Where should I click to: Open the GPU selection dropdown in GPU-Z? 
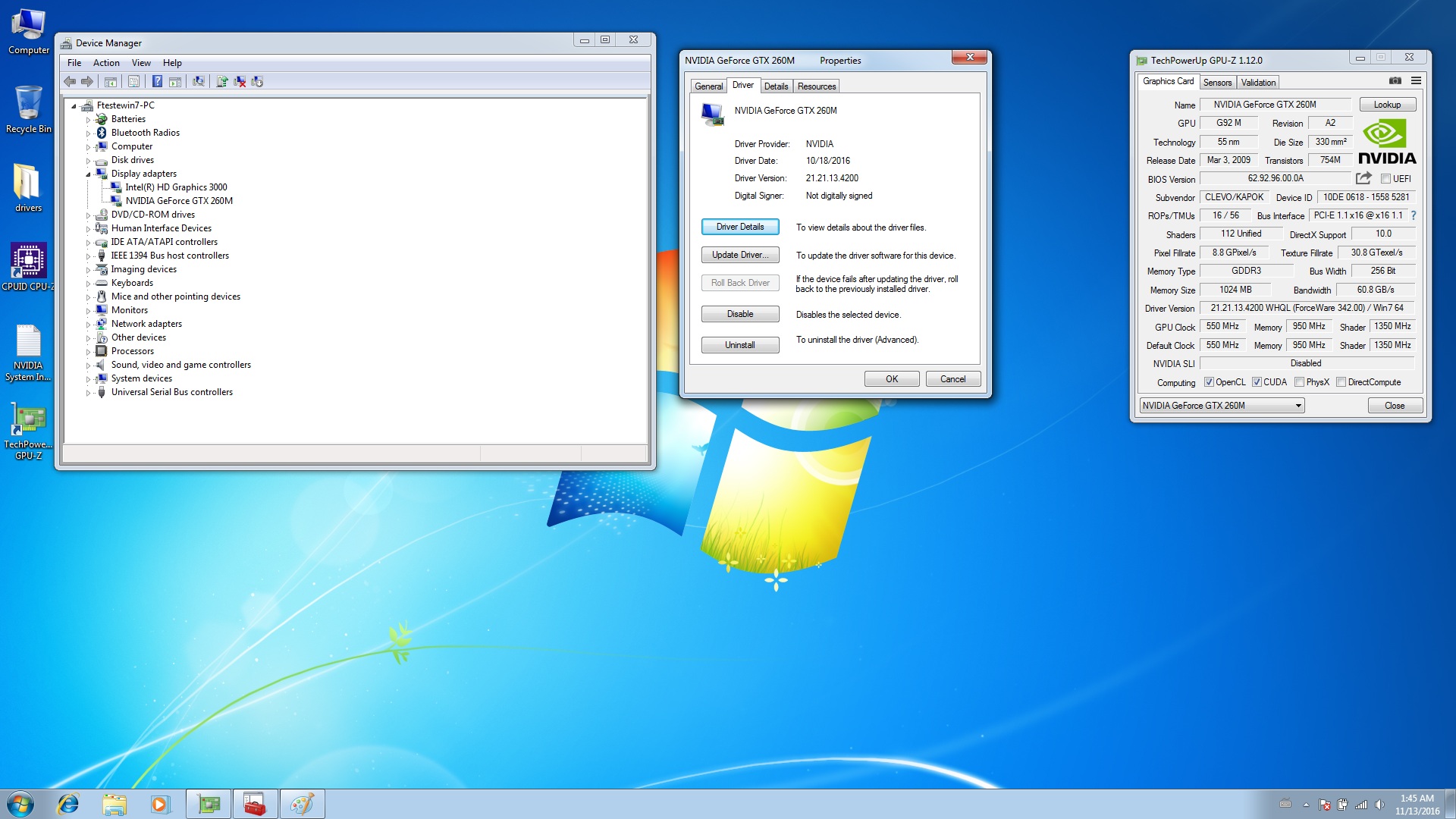tap(1222, 406)
